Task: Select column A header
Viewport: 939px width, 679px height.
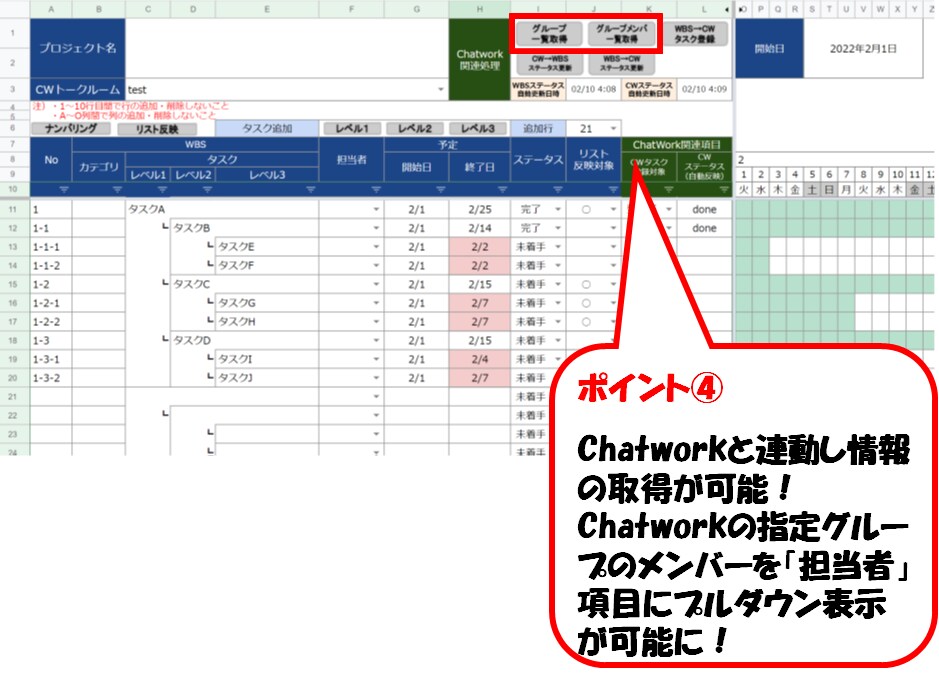Action: coord(51,9)
